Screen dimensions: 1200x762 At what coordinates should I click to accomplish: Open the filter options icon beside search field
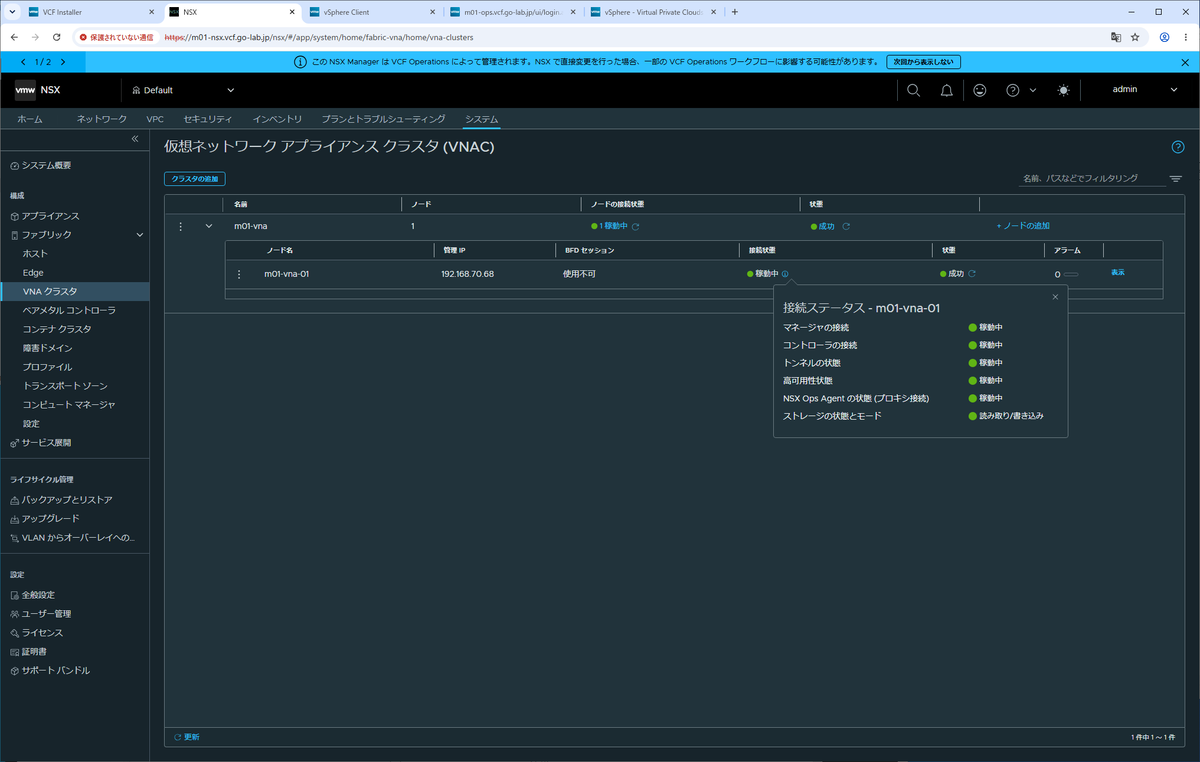tap(1176, 179)
